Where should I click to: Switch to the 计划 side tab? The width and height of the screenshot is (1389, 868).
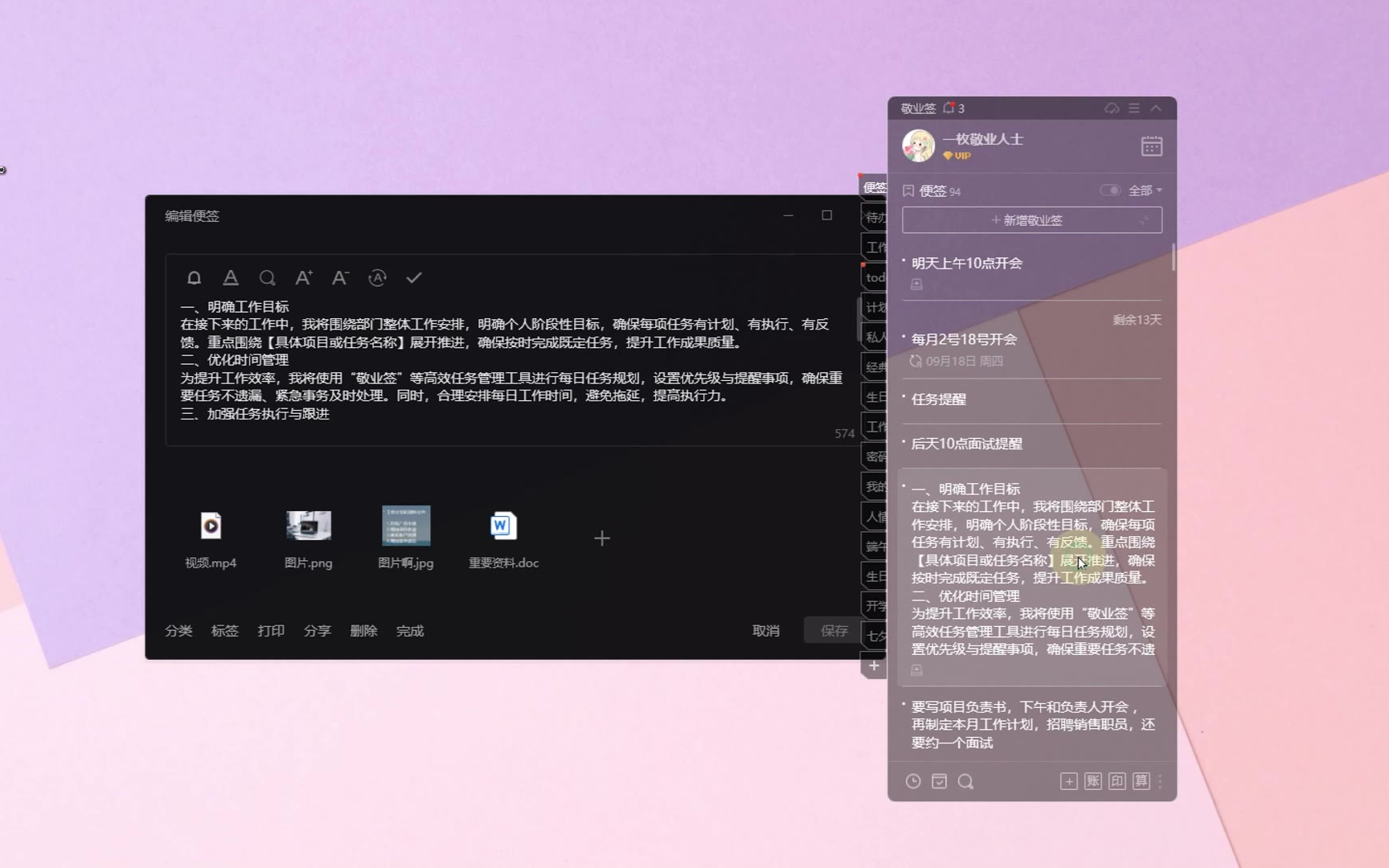click(x=874, y=307)
